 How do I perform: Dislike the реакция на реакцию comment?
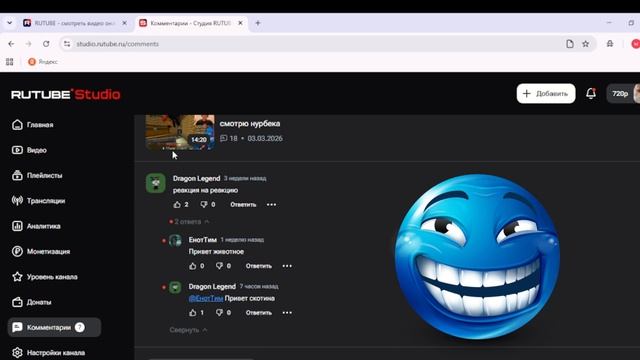click(x=204, y=204)
